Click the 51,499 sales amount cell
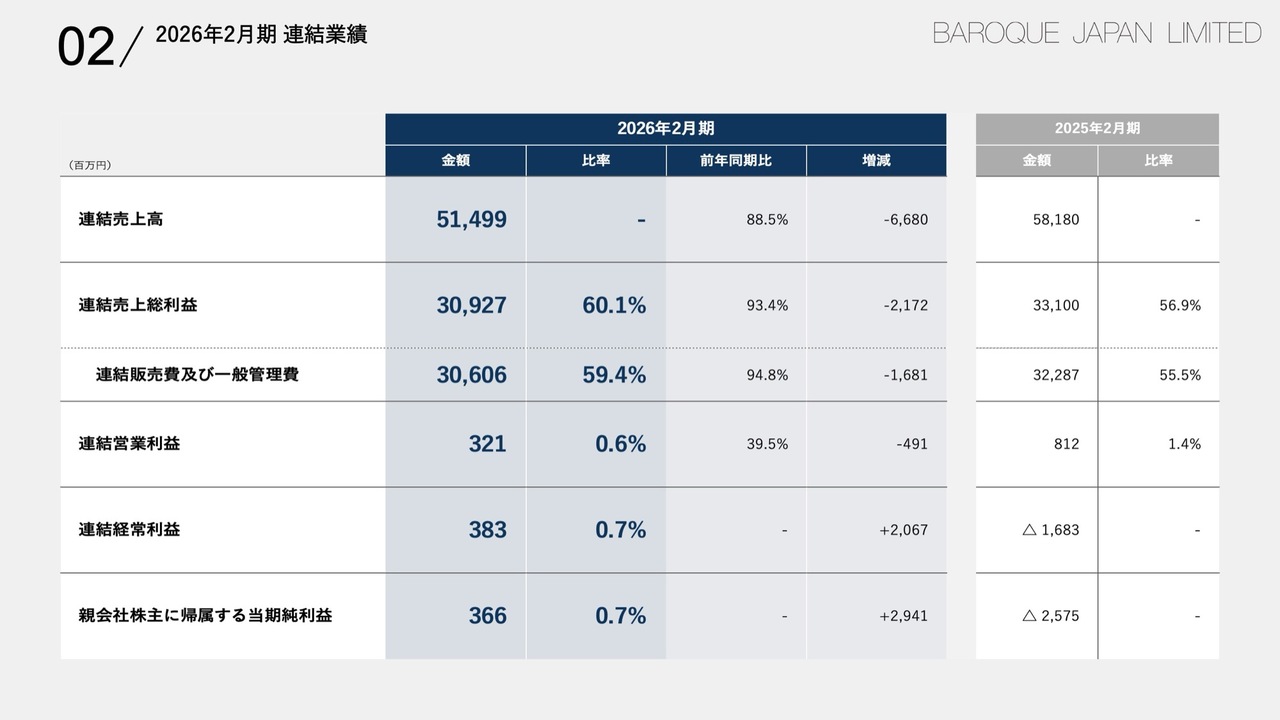Viewport: 1280px width, 720px height. (x=471, y=220)
